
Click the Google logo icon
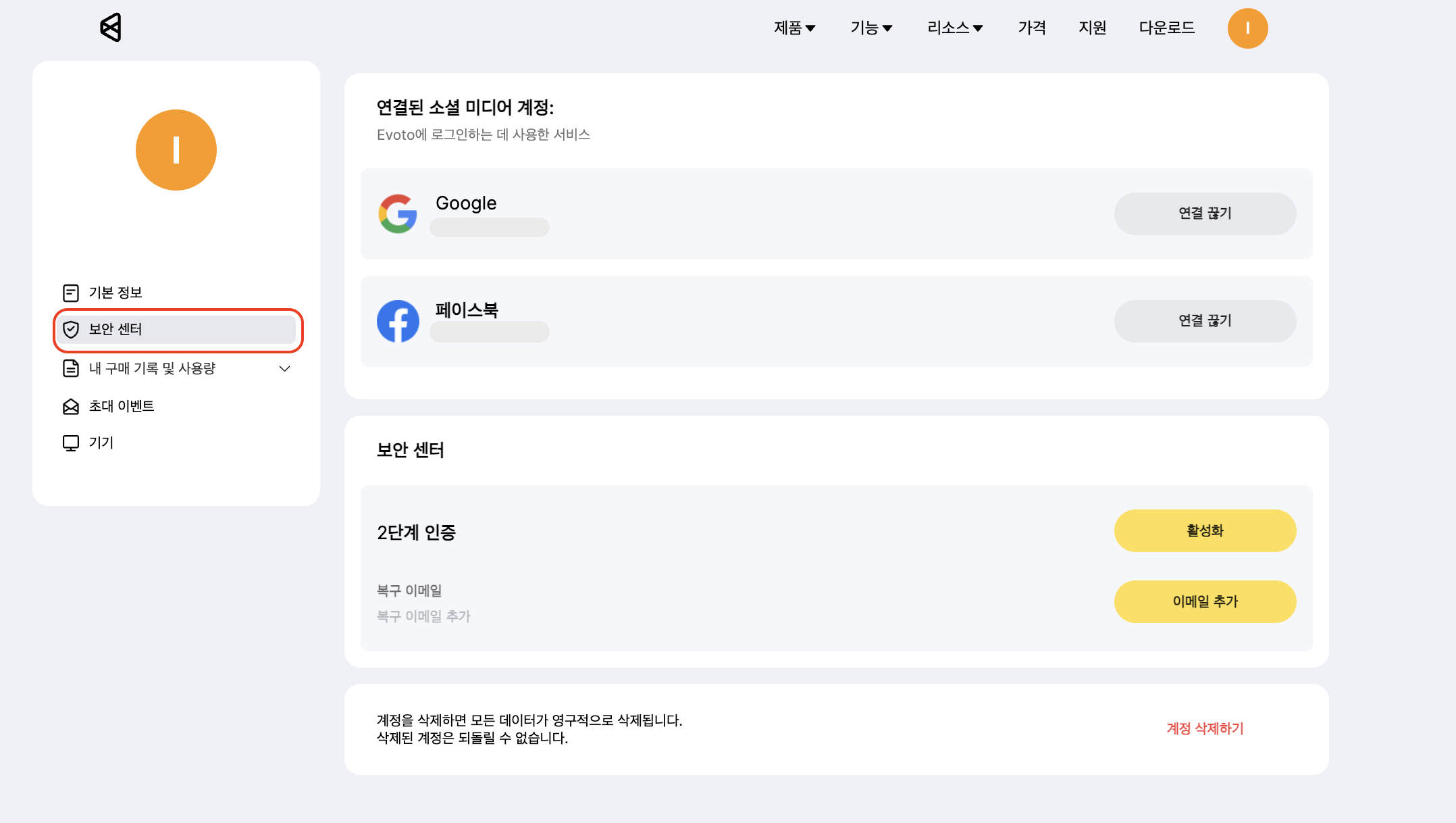point(398,214)
